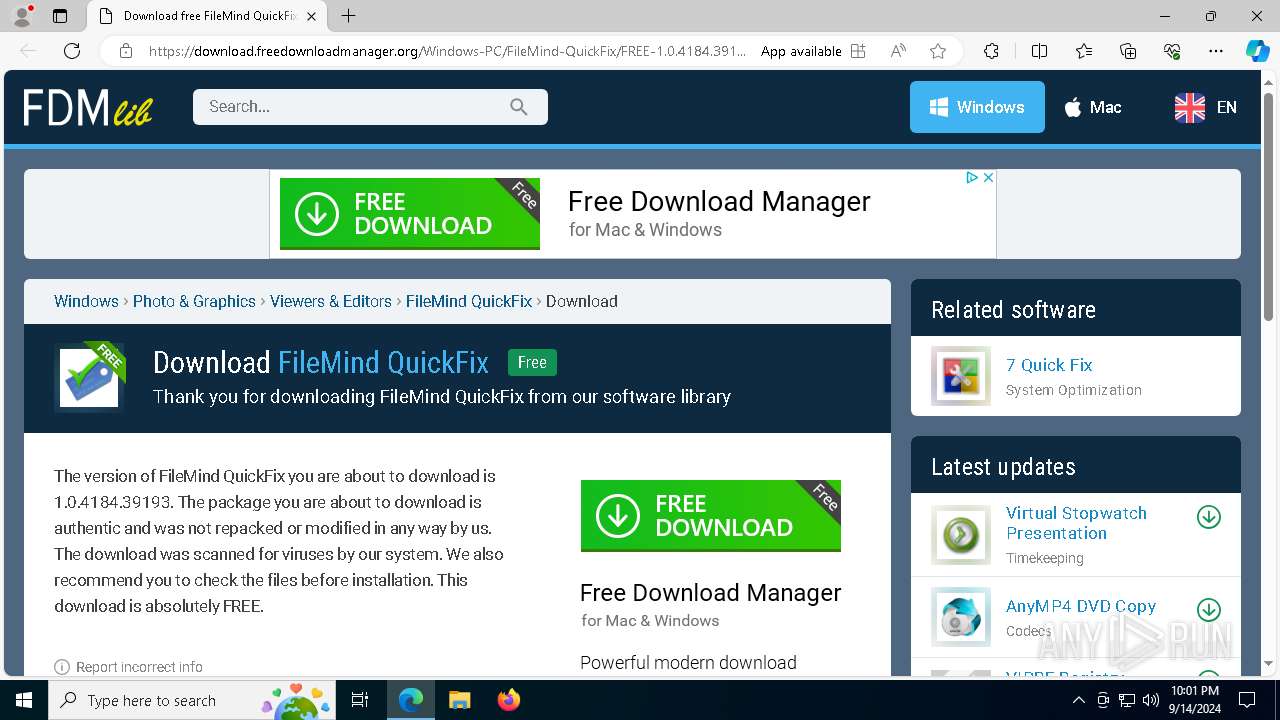Image resolution: width=1280 pixels, height=720 pixels.
Task: Open a new browser tab
Action: 348,16
